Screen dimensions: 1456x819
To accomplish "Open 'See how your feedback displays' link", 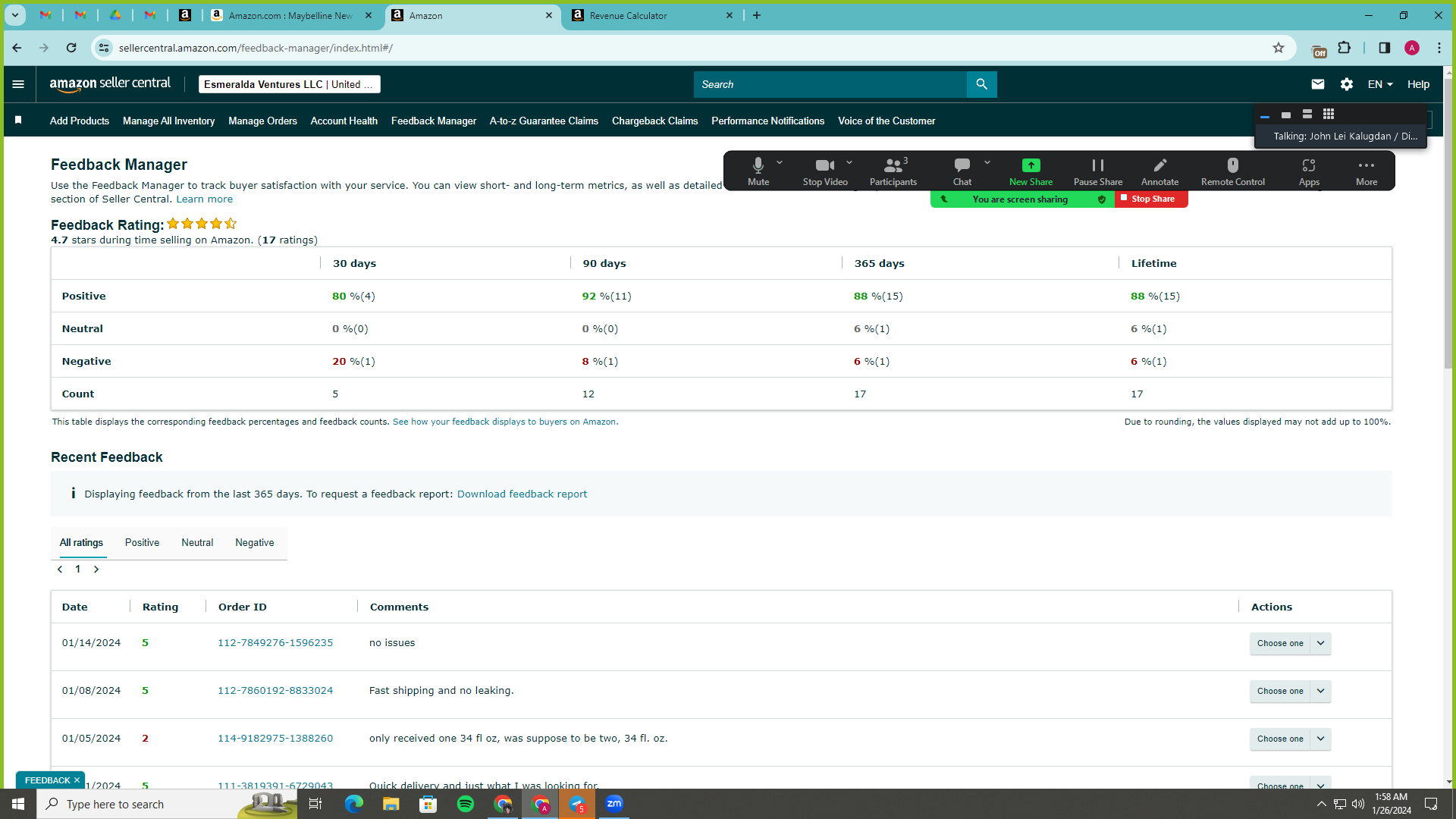I will tap(504, 422).
